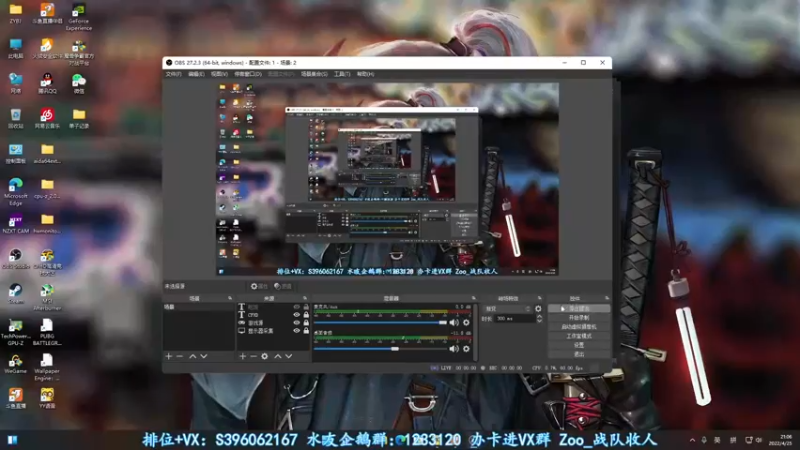The height and width of the screenshot is (450, 800).
Task: Toggle visibility eye of 显示器采集 source
Action: tap(296, 331)
